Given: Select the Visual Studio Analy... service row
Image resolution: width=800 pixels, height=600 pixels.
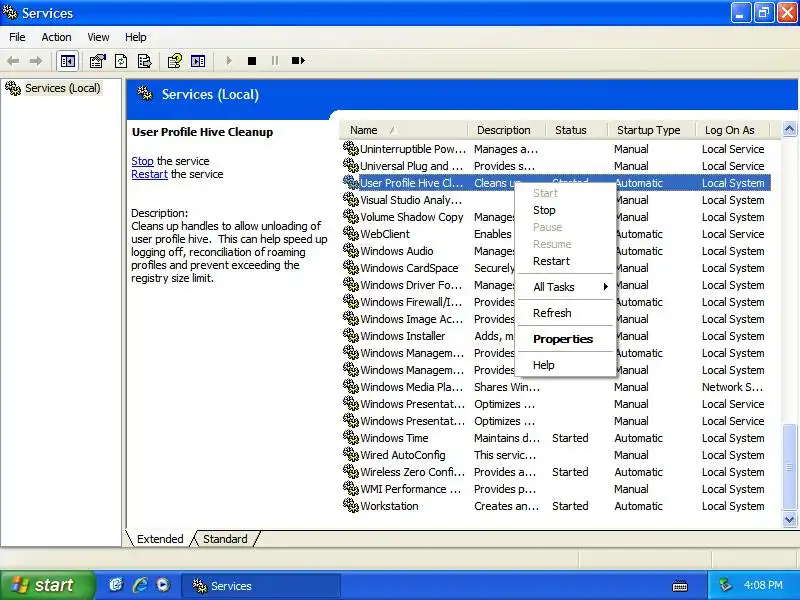Looking at the screenshot, I should click(x=556, y=200).
